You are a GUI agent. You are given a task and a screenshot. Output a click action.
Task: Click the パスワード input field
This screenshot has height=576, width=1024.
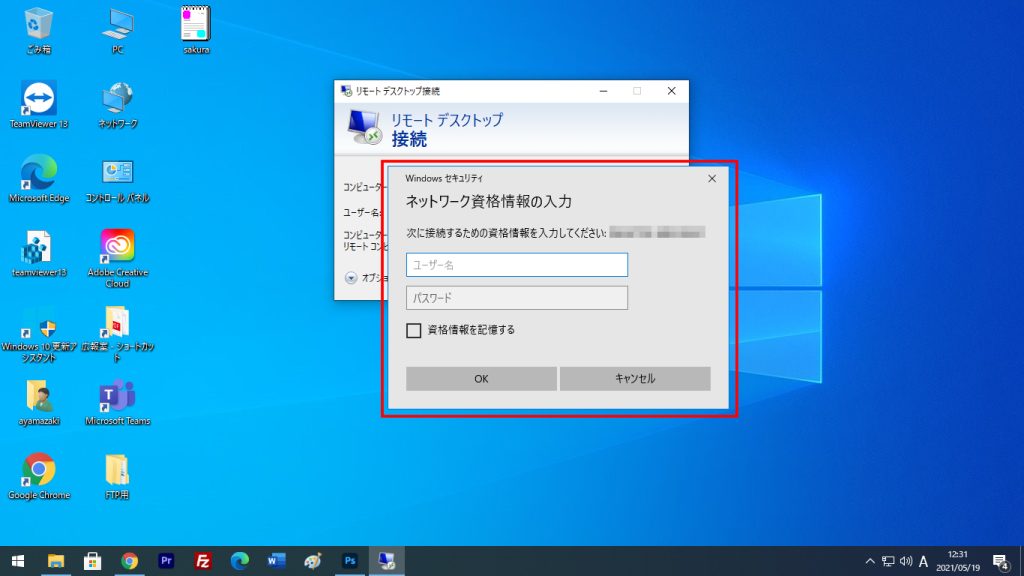(x=516, y=298)
